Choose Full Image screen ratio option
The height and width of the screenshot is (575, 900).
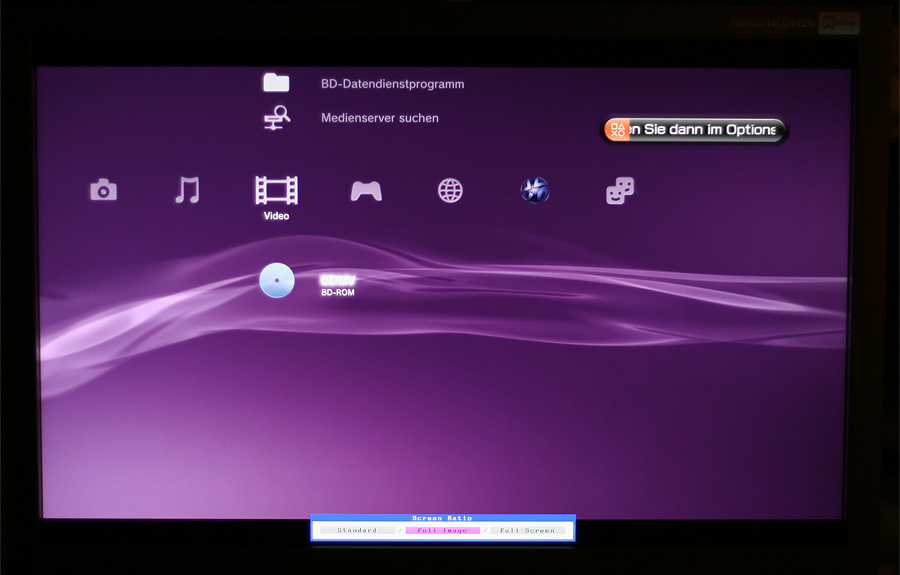[442, 530]
